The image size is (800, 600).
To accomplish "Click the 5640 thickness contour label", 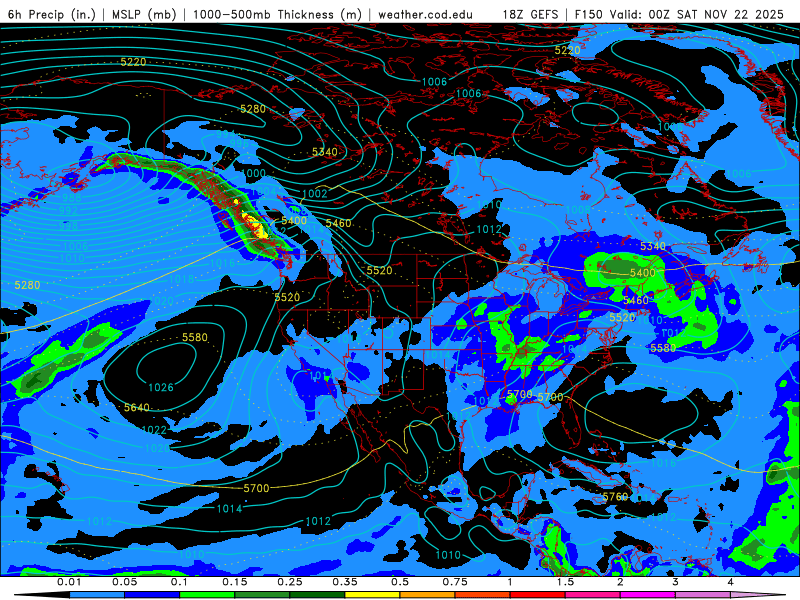I will (x=137, y=407).
